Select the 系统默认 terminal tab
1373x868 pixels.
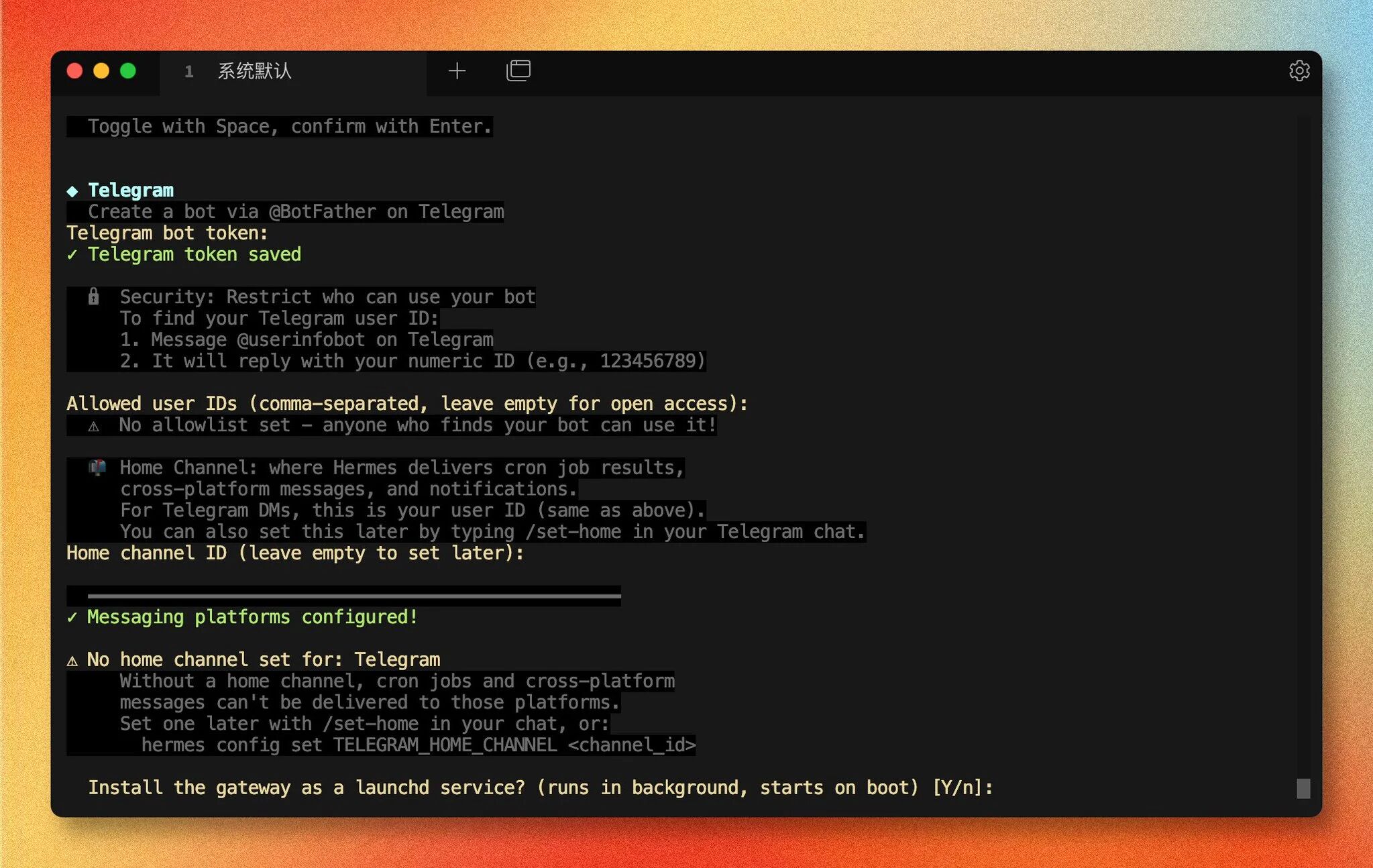pyautogui.click(x=254, y=71)
